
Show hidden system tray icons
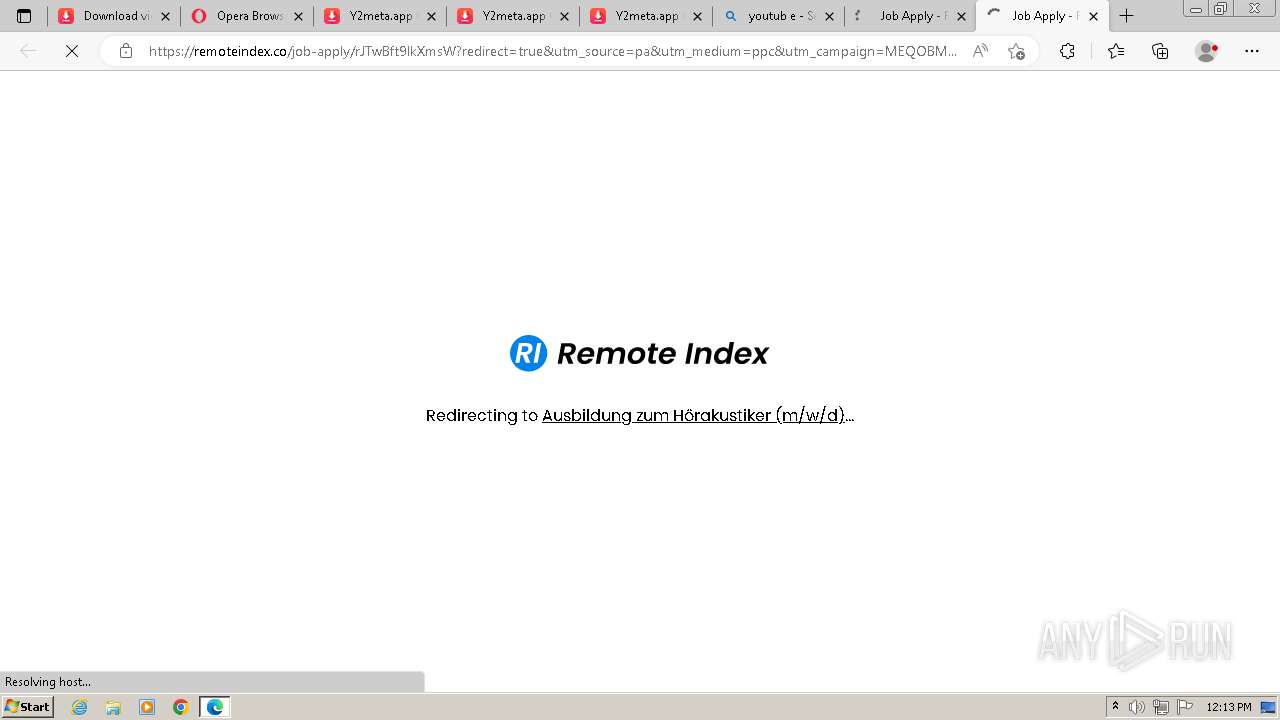point(1116,707)
